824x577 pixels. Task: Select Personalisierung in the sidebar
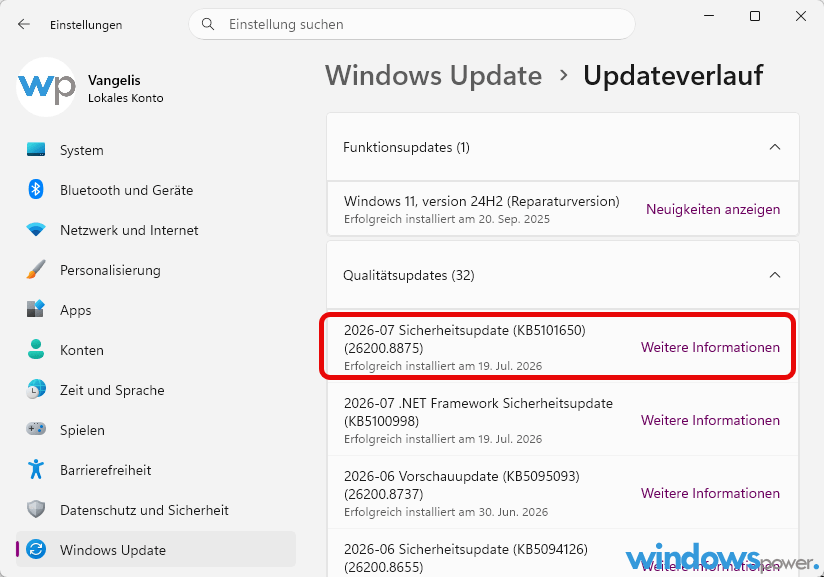[156, 270]
